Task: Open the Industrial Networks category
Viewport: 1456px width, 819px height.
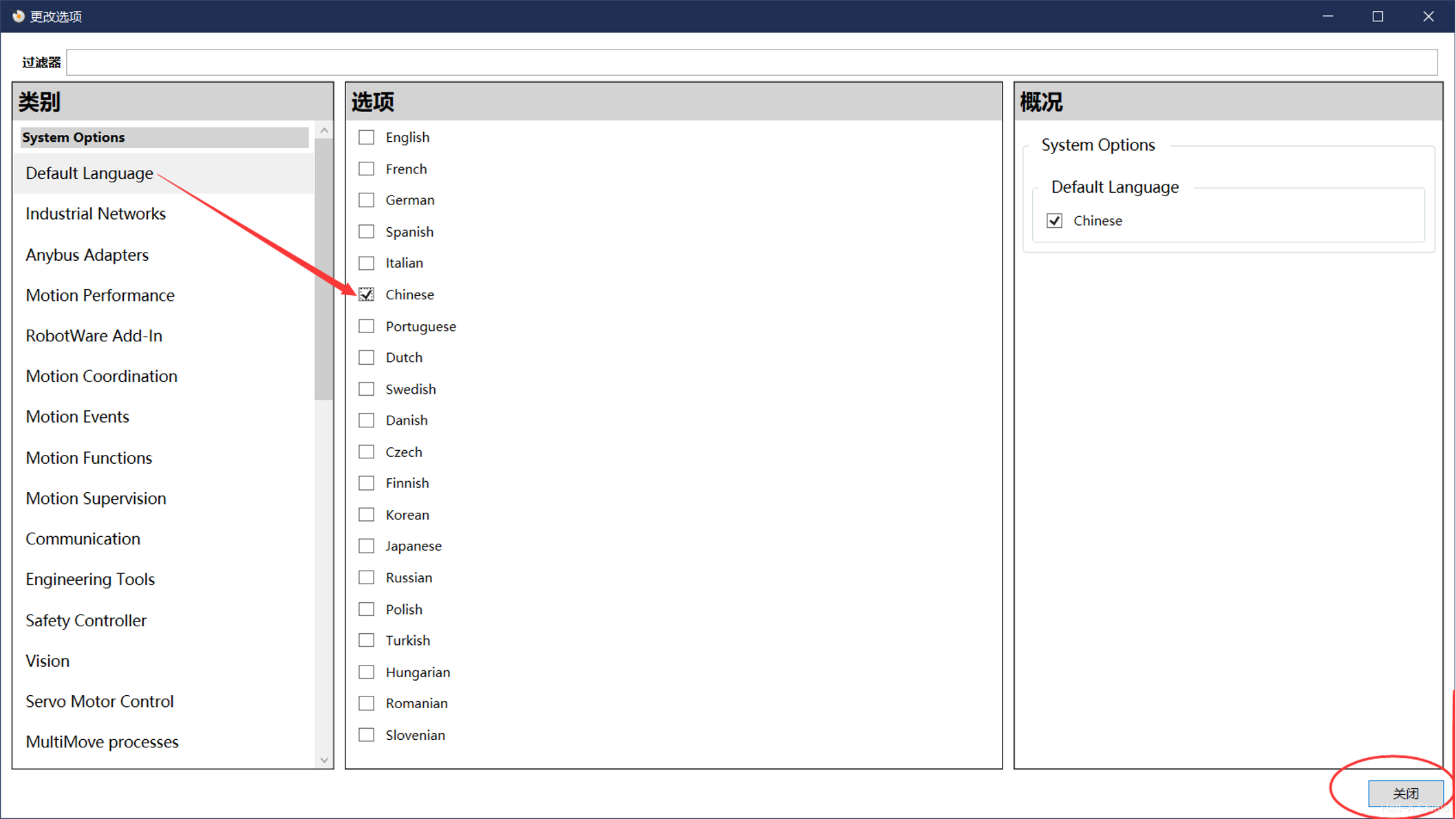Action: coord(96,214)
